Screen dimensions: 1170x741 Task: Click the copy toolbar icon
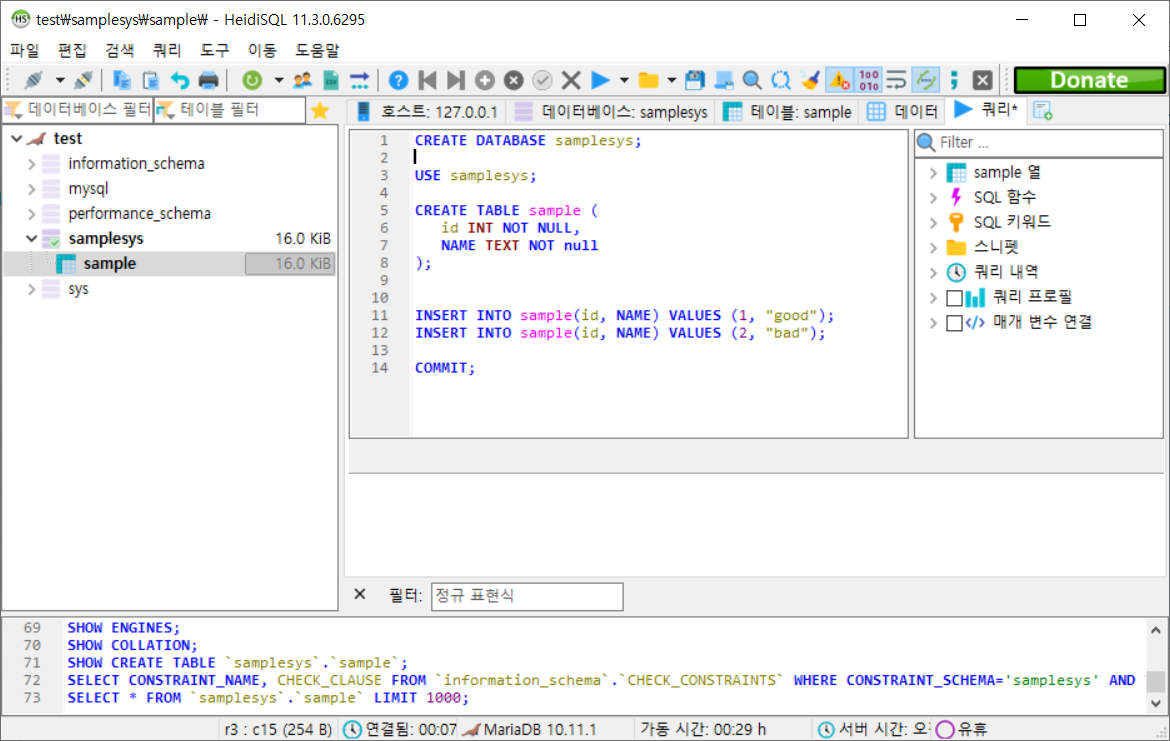[122, 80]
